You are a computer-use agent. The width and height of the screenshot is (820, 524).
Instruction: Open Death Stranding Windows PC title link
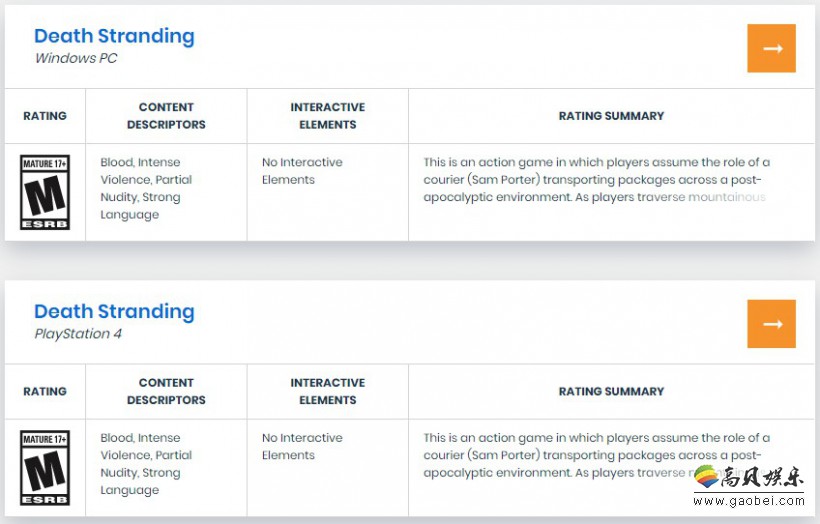tap(114, 36)
